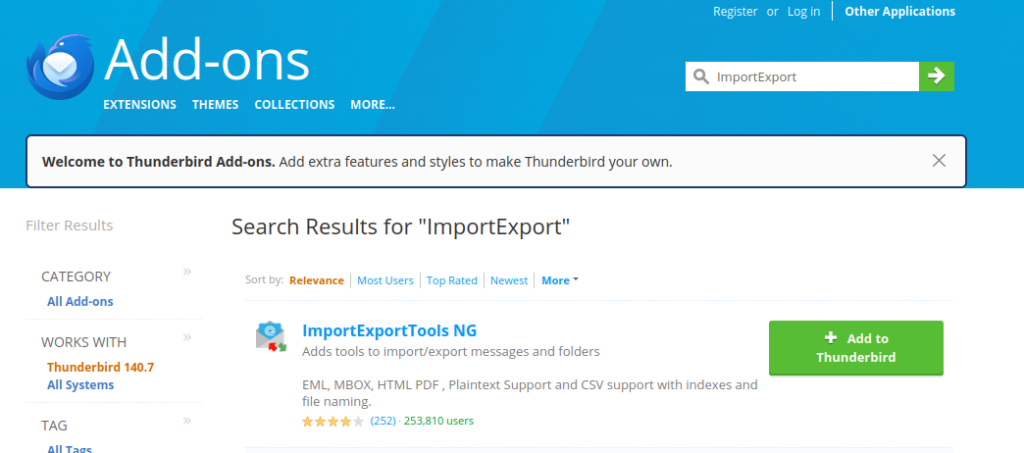Screen dimensions: 1024x453
Task: Select the All Tags filter
Action: coord(69,449)
